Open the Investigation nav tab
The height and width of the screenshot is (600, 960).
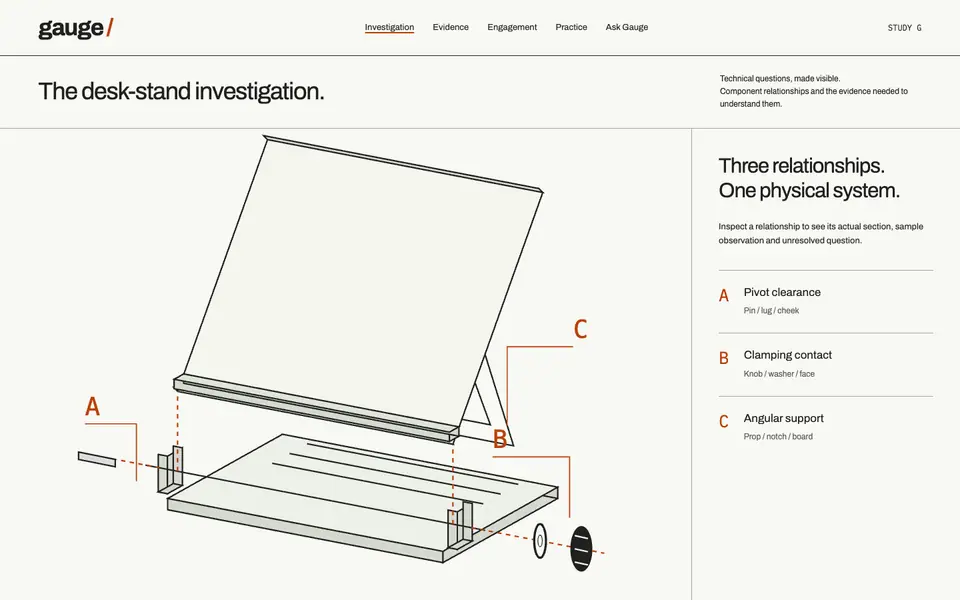click(x=389, y=27)
